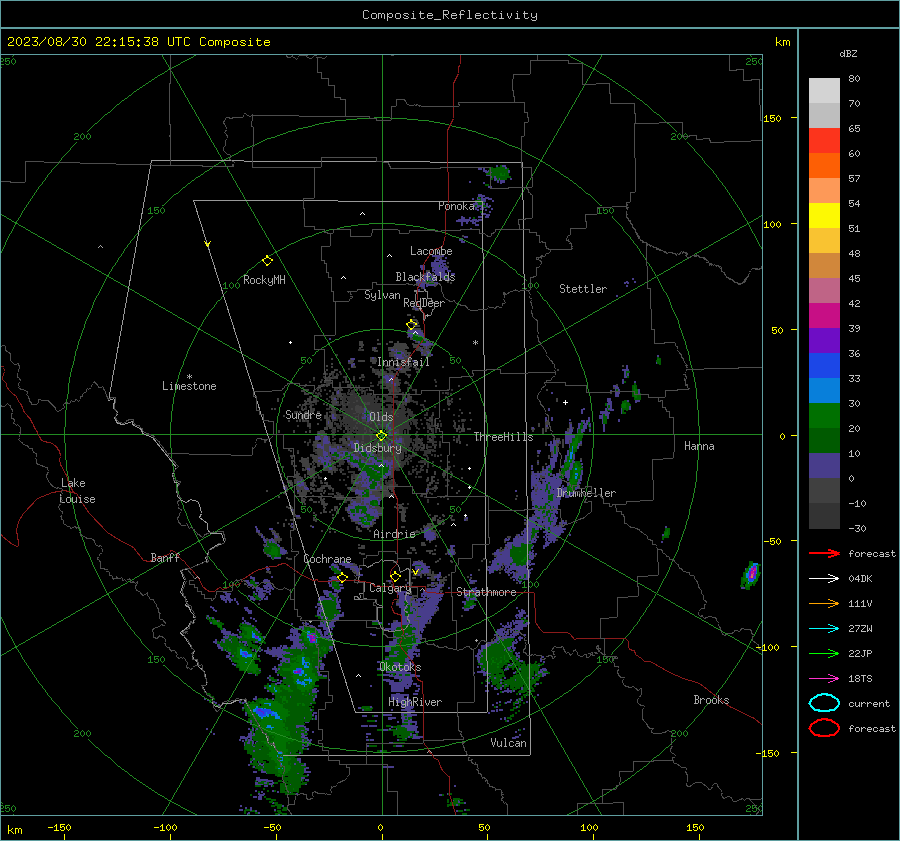Click the Innisfail city label

pos(403,362)
